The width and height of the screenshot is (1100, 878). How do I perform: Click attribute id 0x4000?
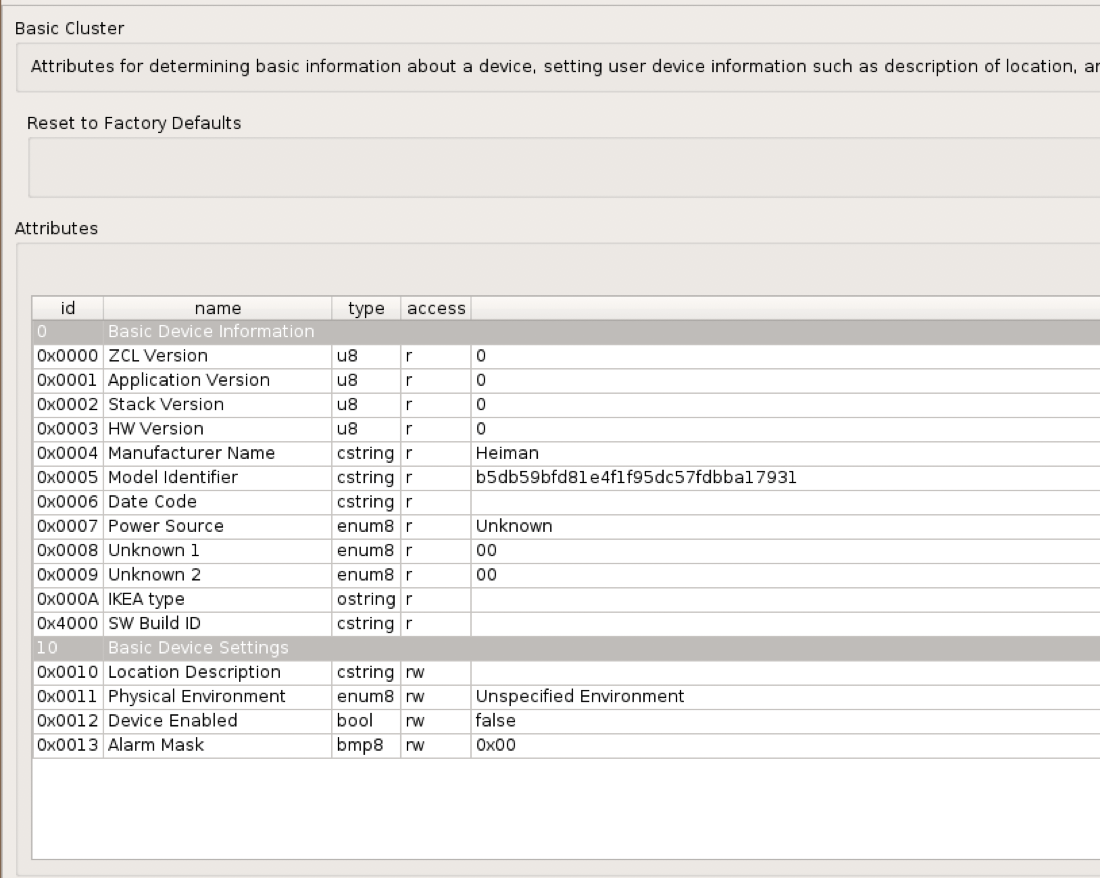tap(67, 623)
